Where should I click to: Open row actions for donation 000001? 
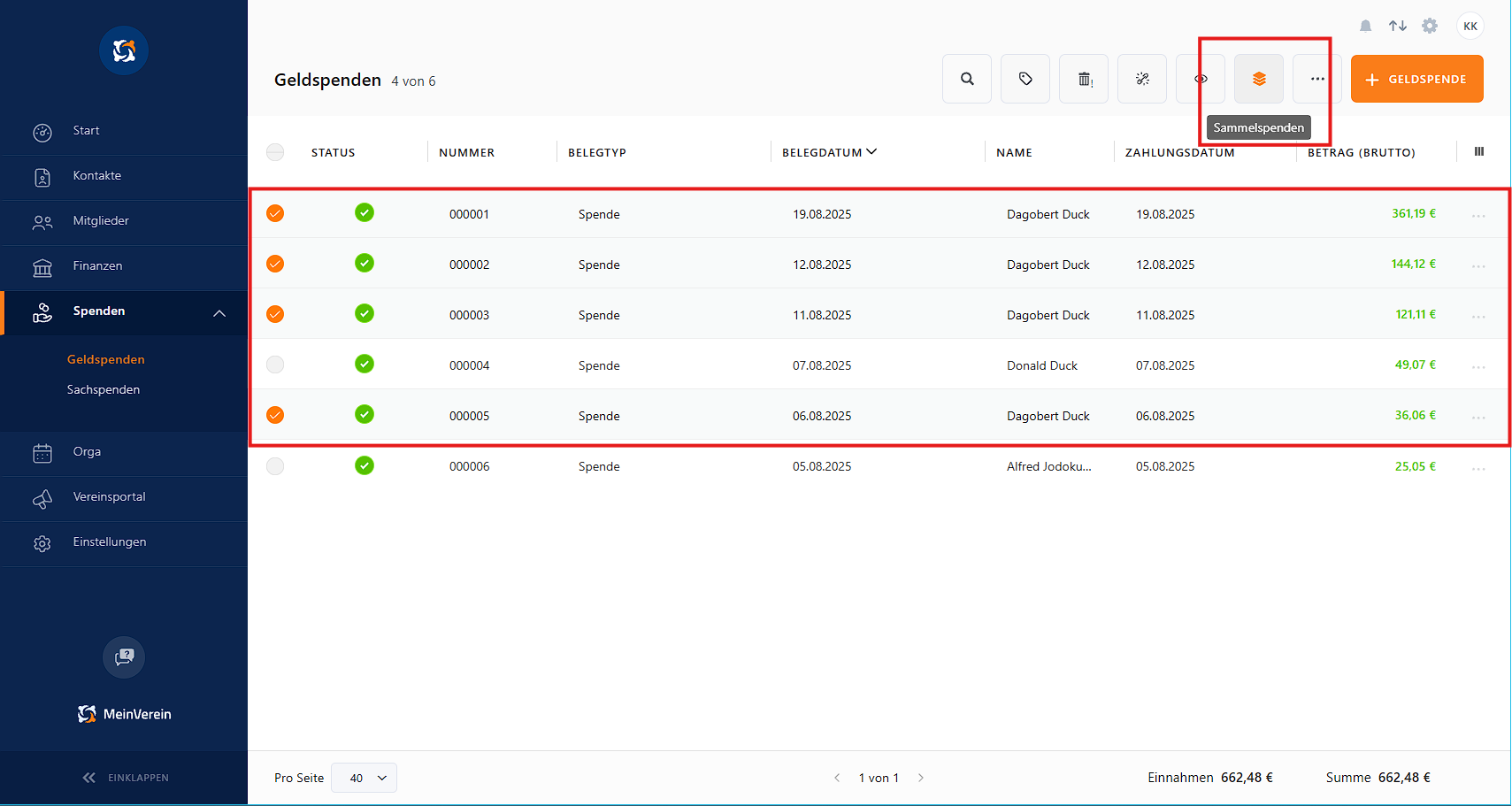[1478, 216]
